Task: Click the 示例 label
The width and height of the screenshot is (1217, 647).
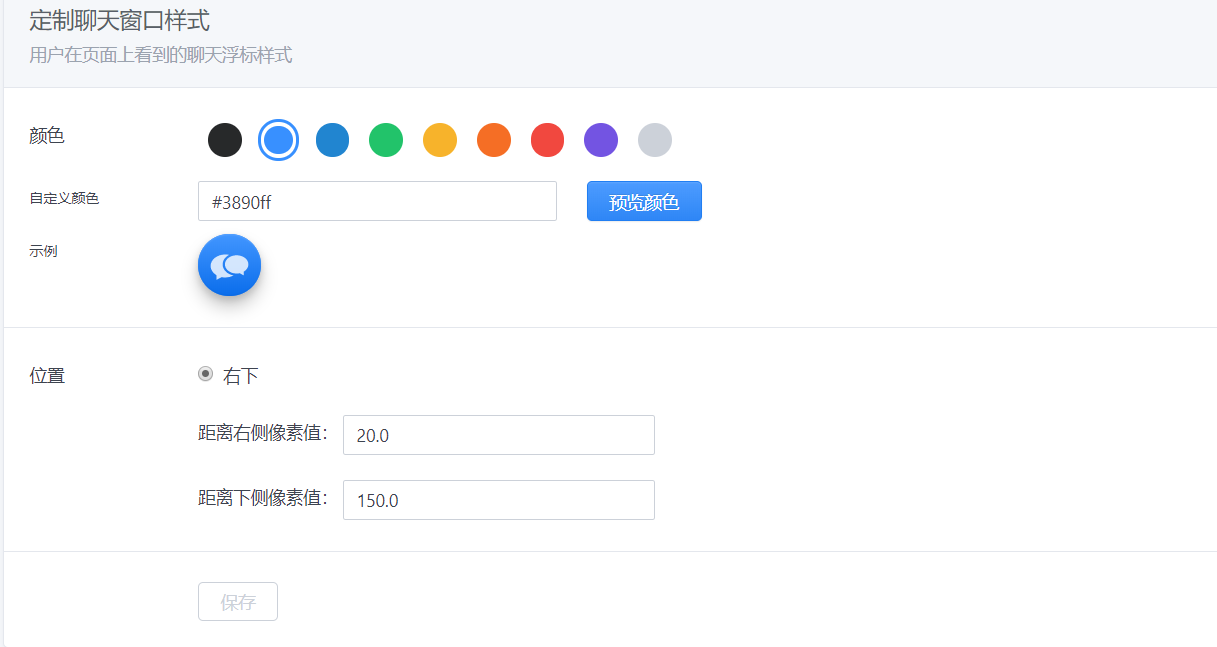Action: click(43, 251)
